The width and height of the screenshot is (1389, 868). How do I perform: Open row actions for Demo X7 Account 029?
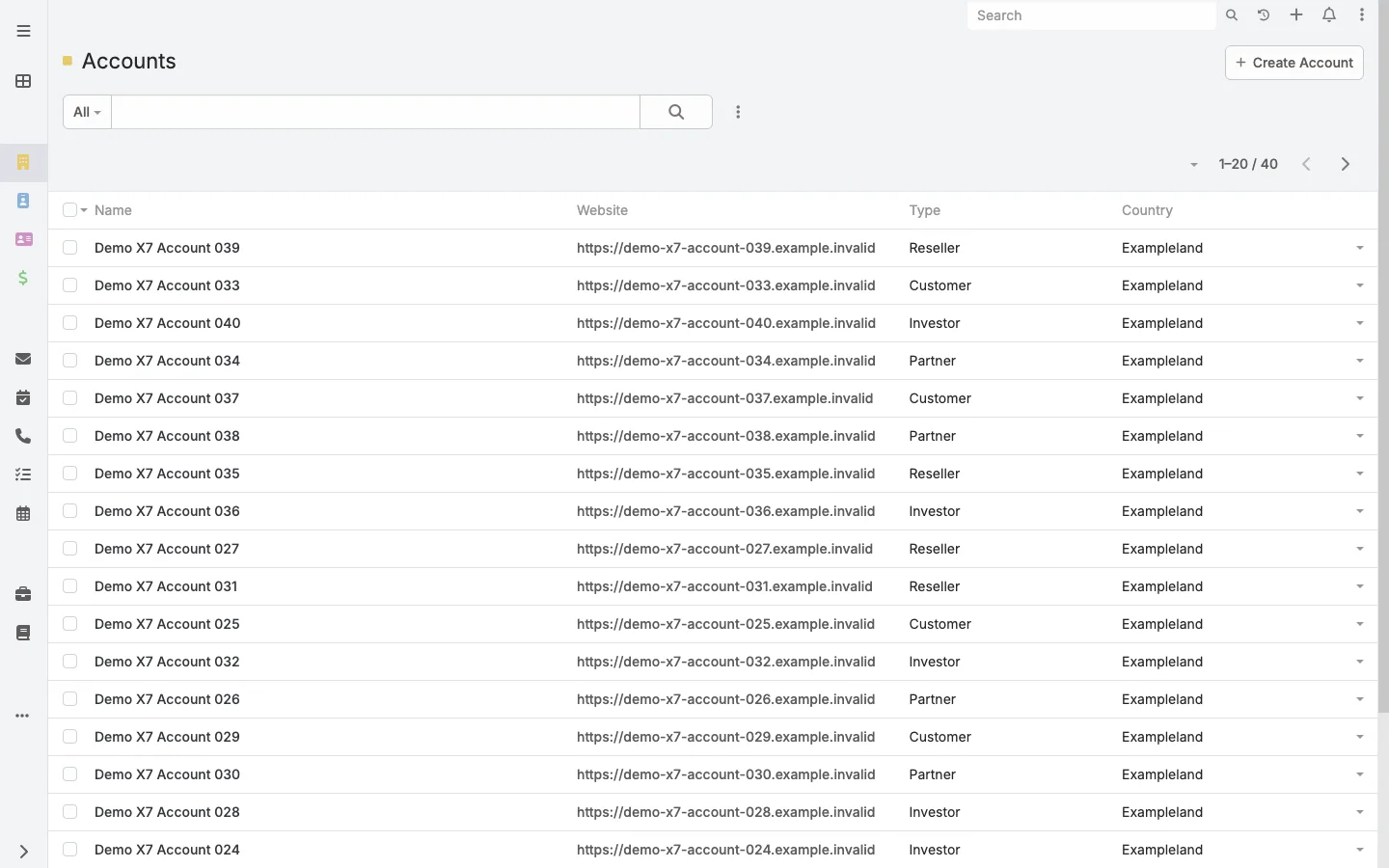(x=1360, y=737)
